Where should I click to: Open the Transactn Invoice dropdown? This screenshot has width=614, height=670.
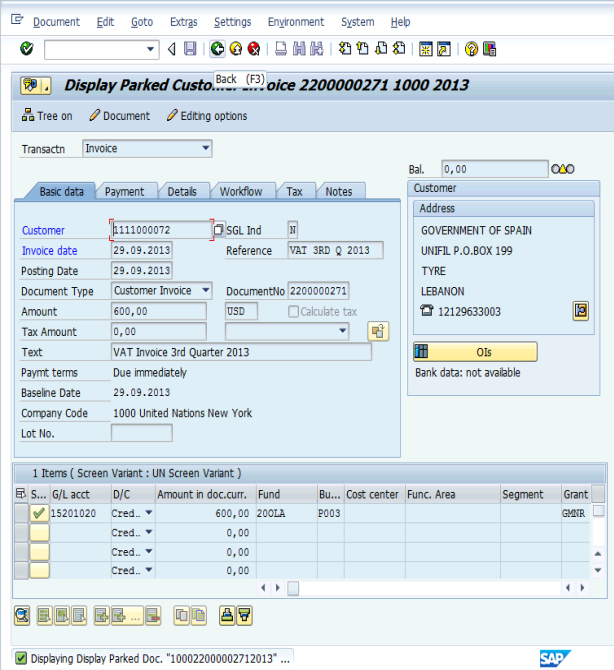pyautogui.click(x=206, y=149)
